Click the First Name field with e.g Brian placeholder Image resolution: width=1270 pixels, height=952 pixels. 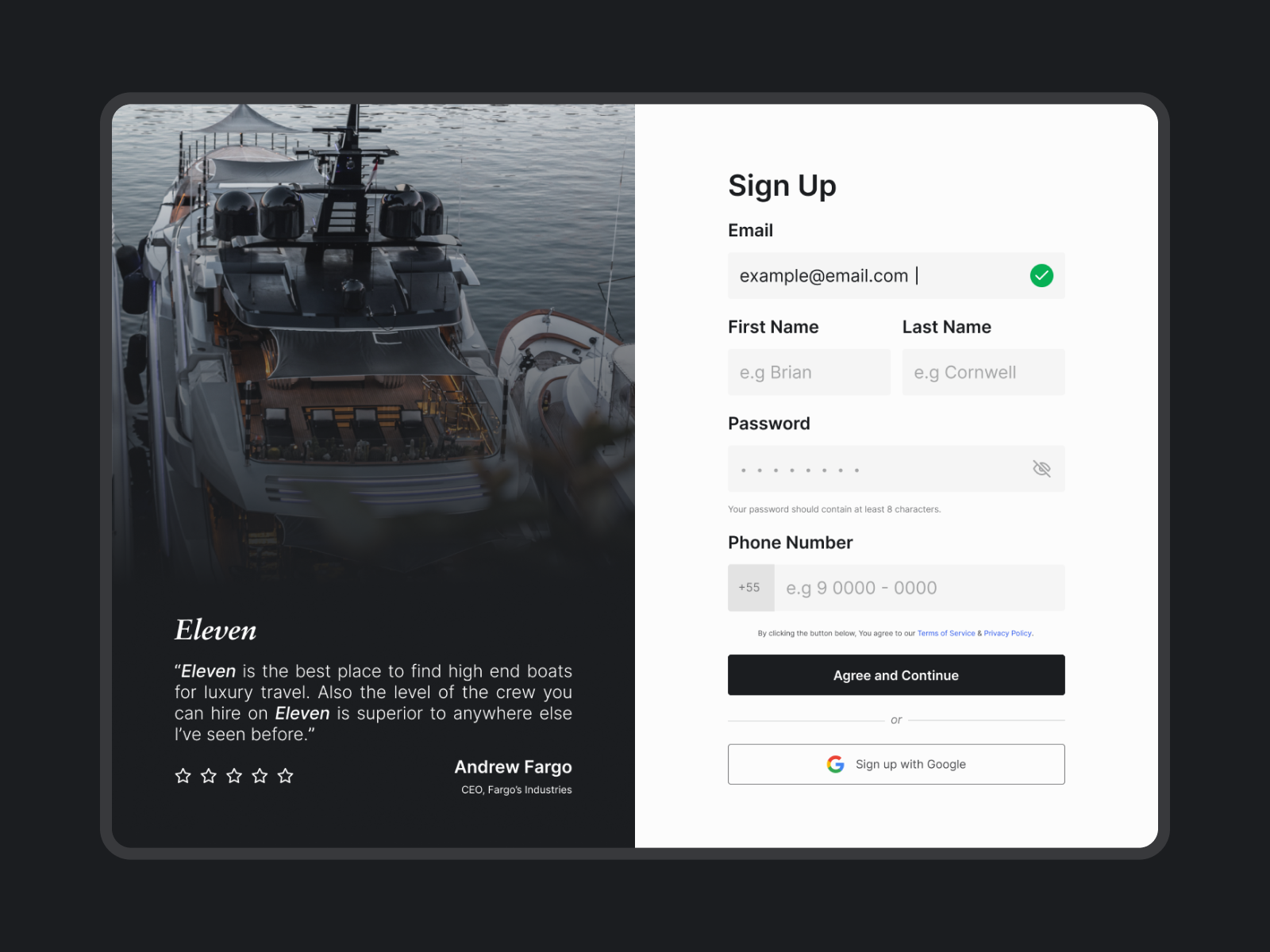pyautogui.click(x=808, y=372)
